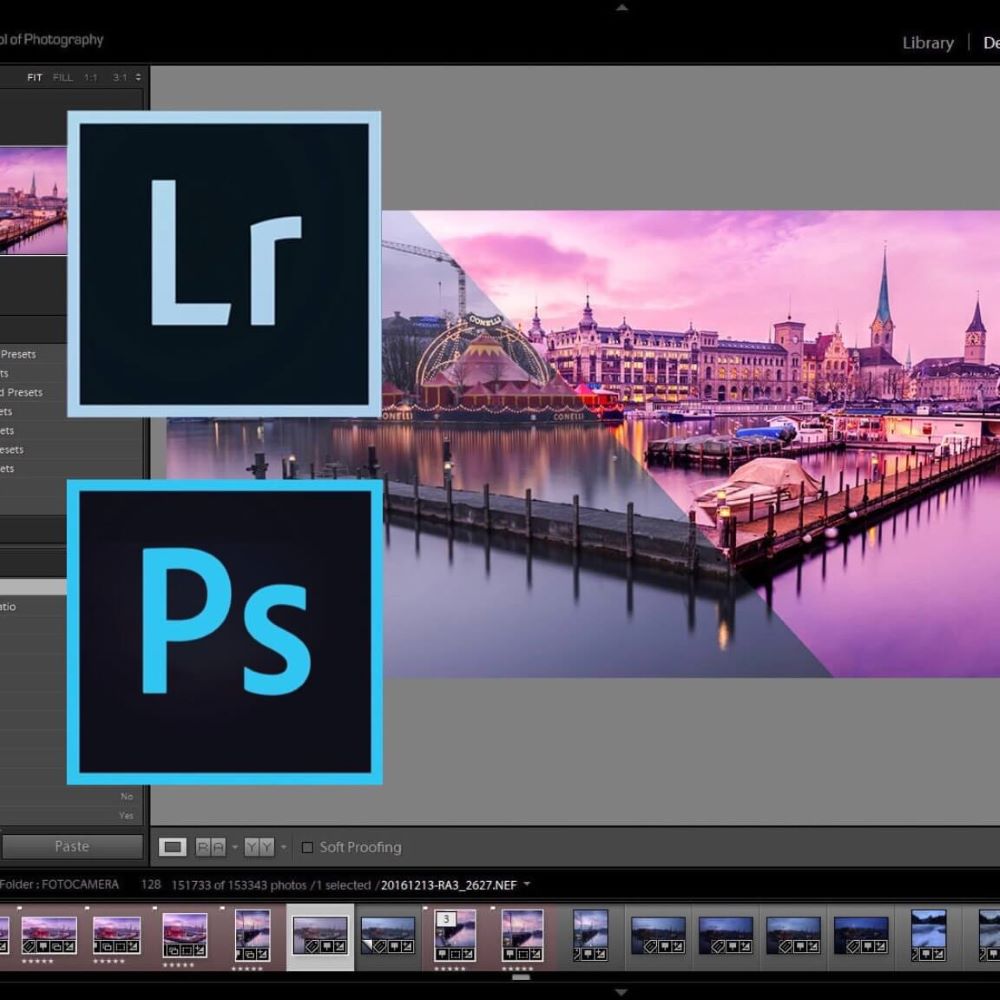The image size is (1000, 1000).
Task: Click the Paste button
Action: (72, 846)
